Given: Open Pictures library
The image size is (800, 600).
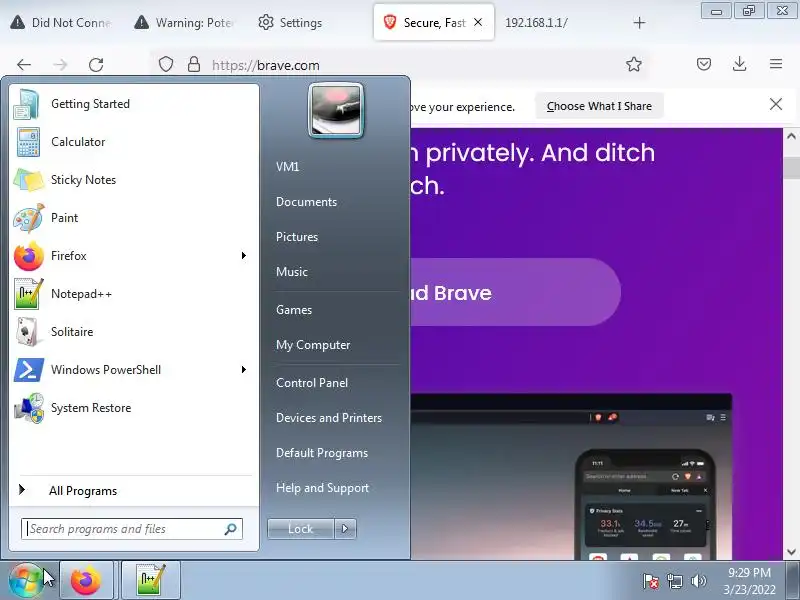Looking at the screenshot, I should click(297, 237).
